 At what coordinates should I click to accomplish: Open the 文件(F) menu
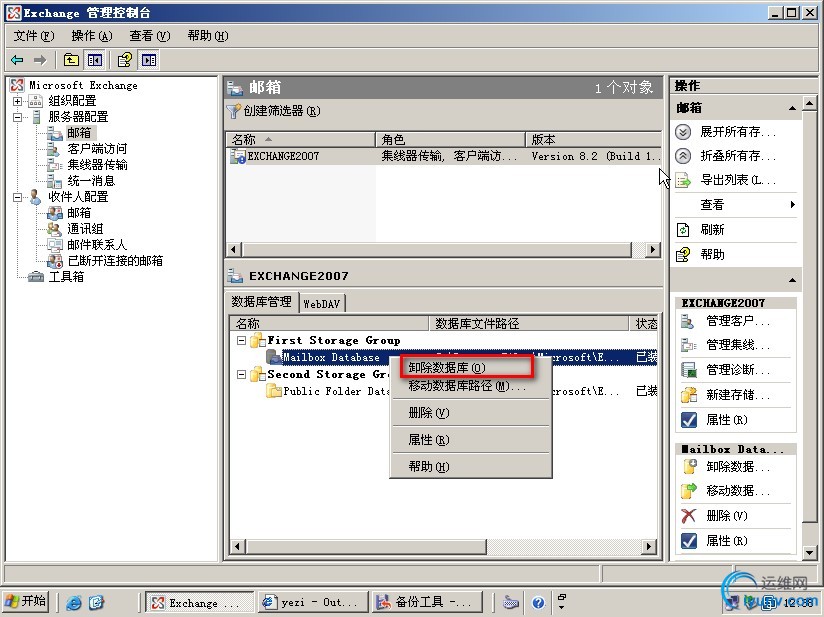tap(34, 36)
